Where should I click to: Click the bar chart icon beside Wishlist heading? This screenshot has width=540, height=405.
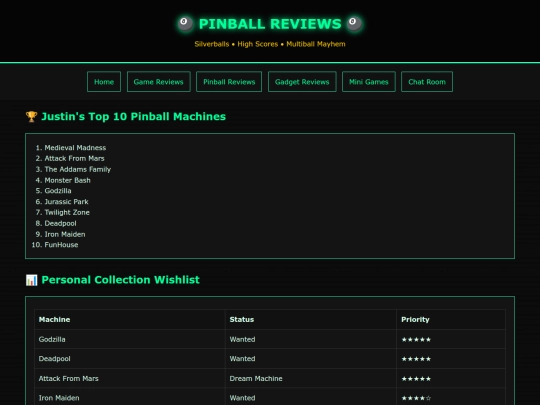pos(31,280)
